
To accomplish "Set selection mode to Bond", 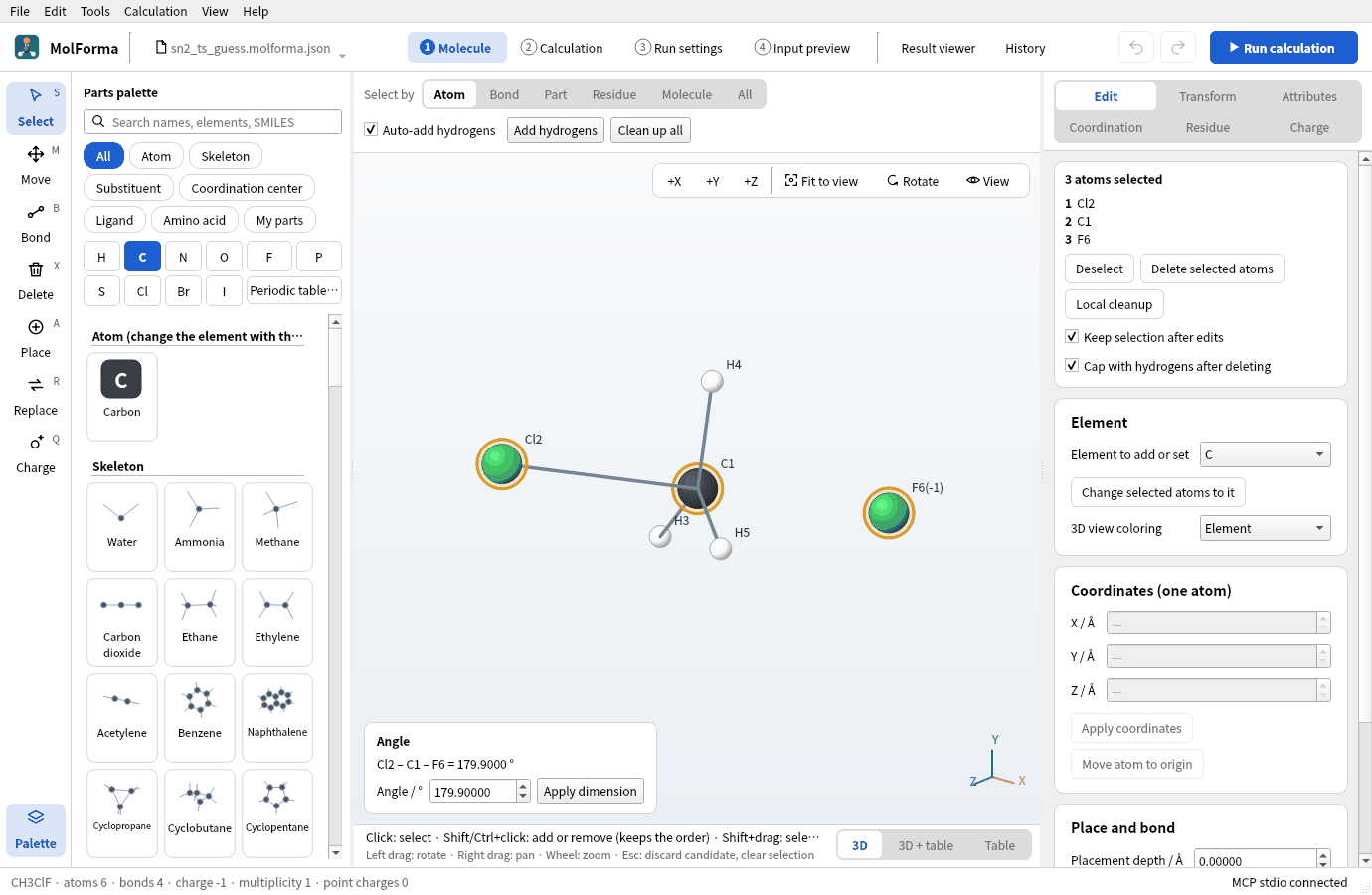I will tap(504, 94).
